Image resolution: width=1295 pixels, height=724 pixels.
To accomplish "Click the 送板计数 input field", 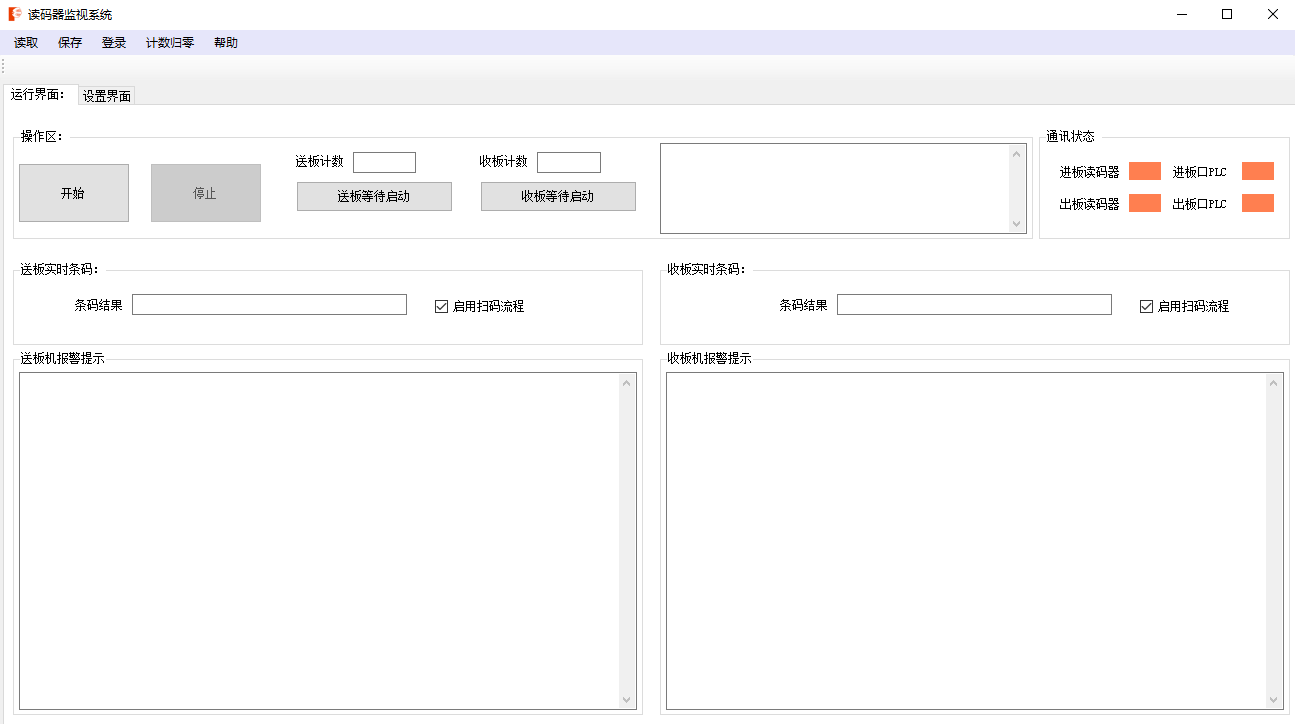I will pyautogui.click(x=384, y=162).
